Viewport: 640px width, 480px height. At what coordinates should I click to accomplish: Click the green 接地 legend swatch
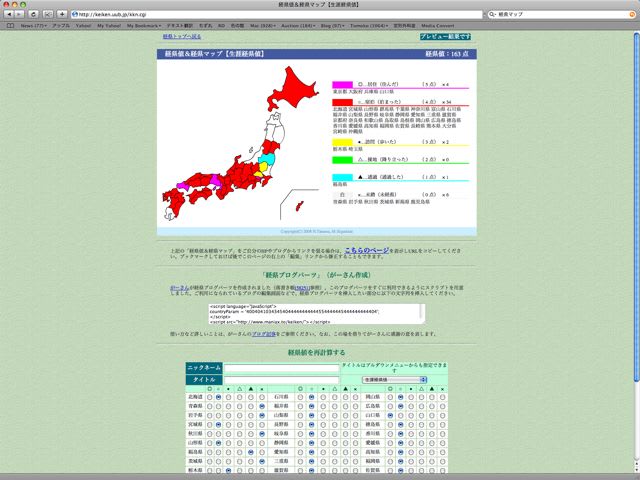pos(342,160)
